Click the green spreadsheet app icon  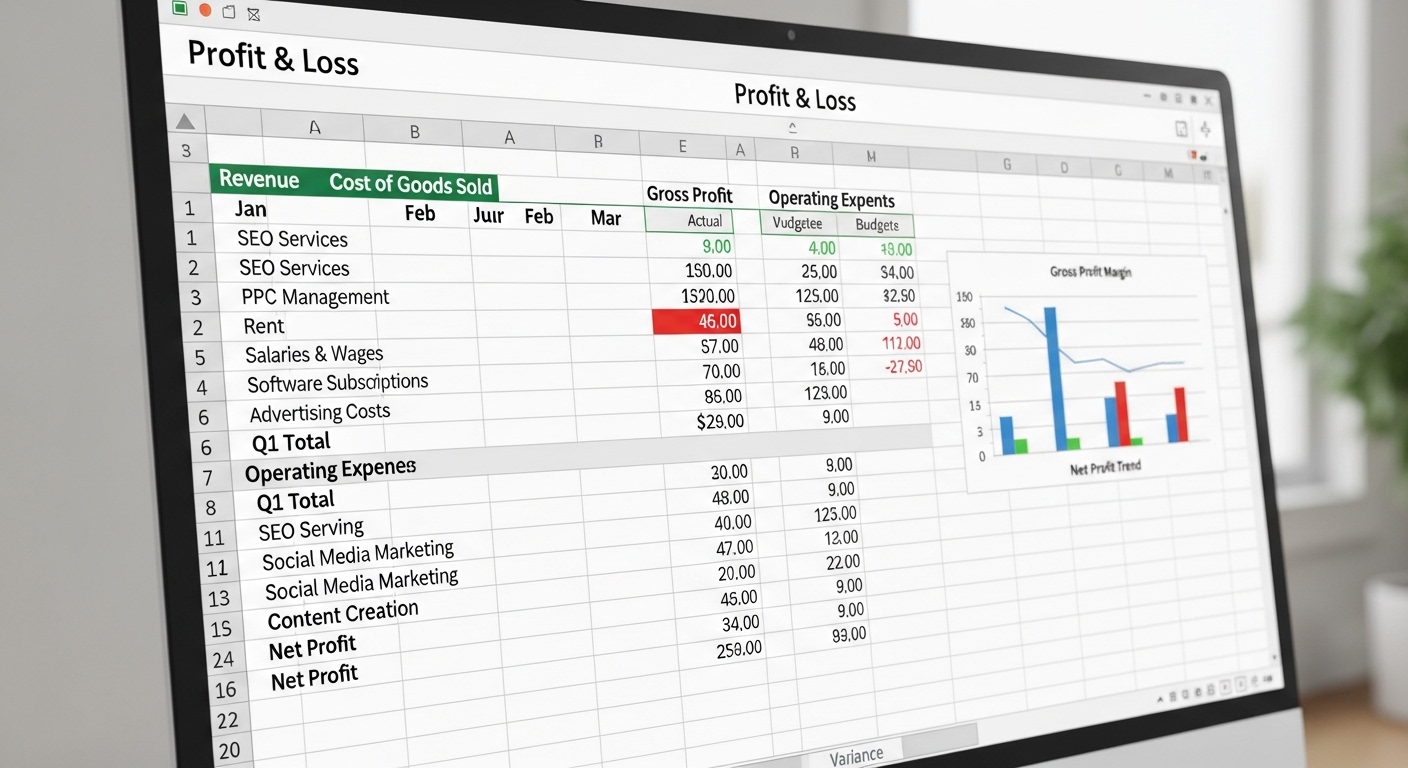click(180, 8)
